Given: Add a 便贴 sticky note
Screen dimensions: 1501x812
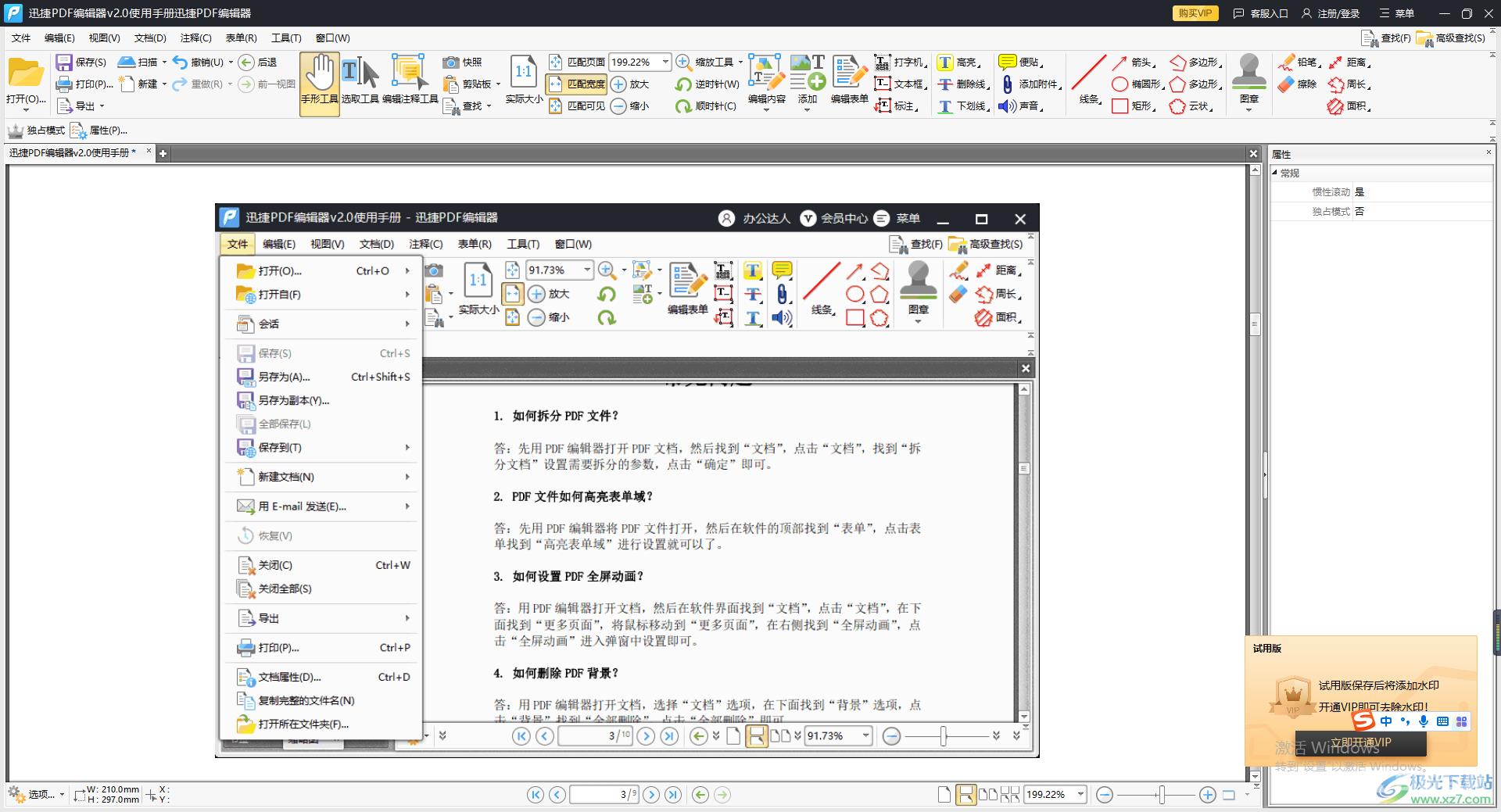Looking at the screenshot, I should click(x=1020, y=62).
